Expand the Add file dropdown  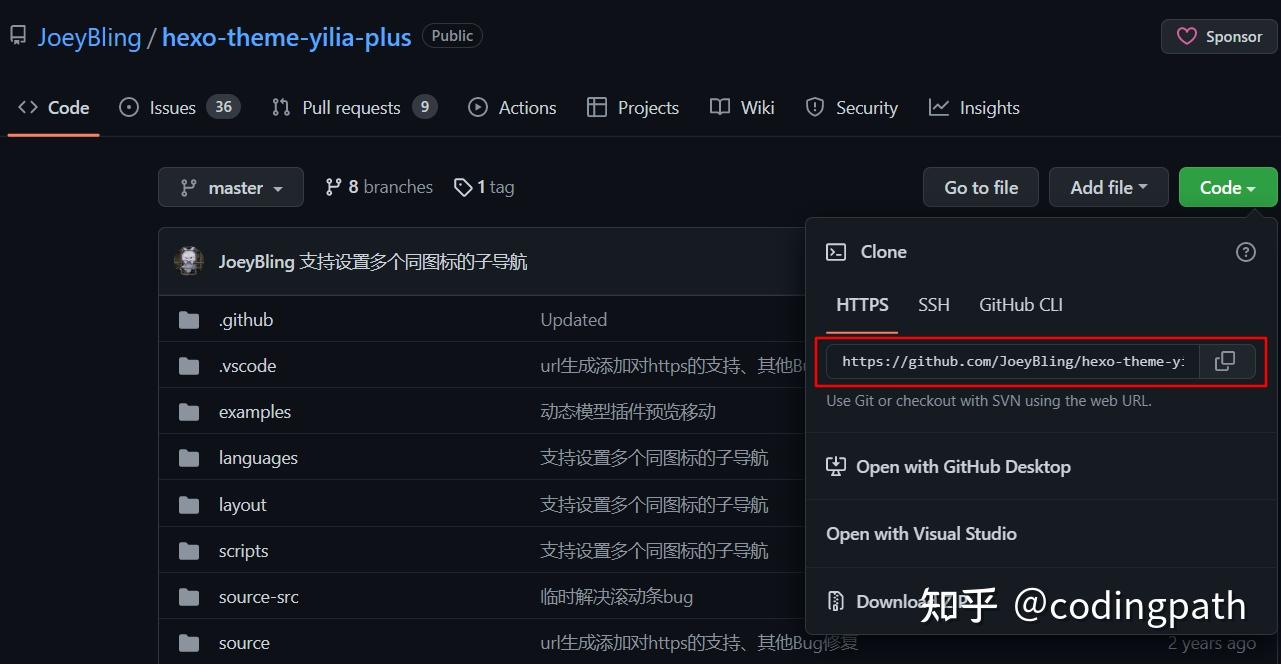(1108, 187)
